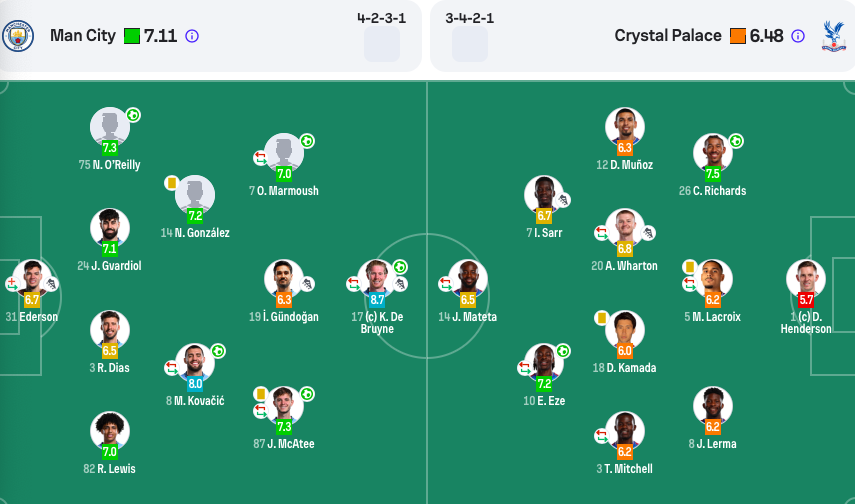The height and width of the screenshot is (504, 855).
Task: Click yellow card icon next to N. González
Action: click(x=171, y=183)
